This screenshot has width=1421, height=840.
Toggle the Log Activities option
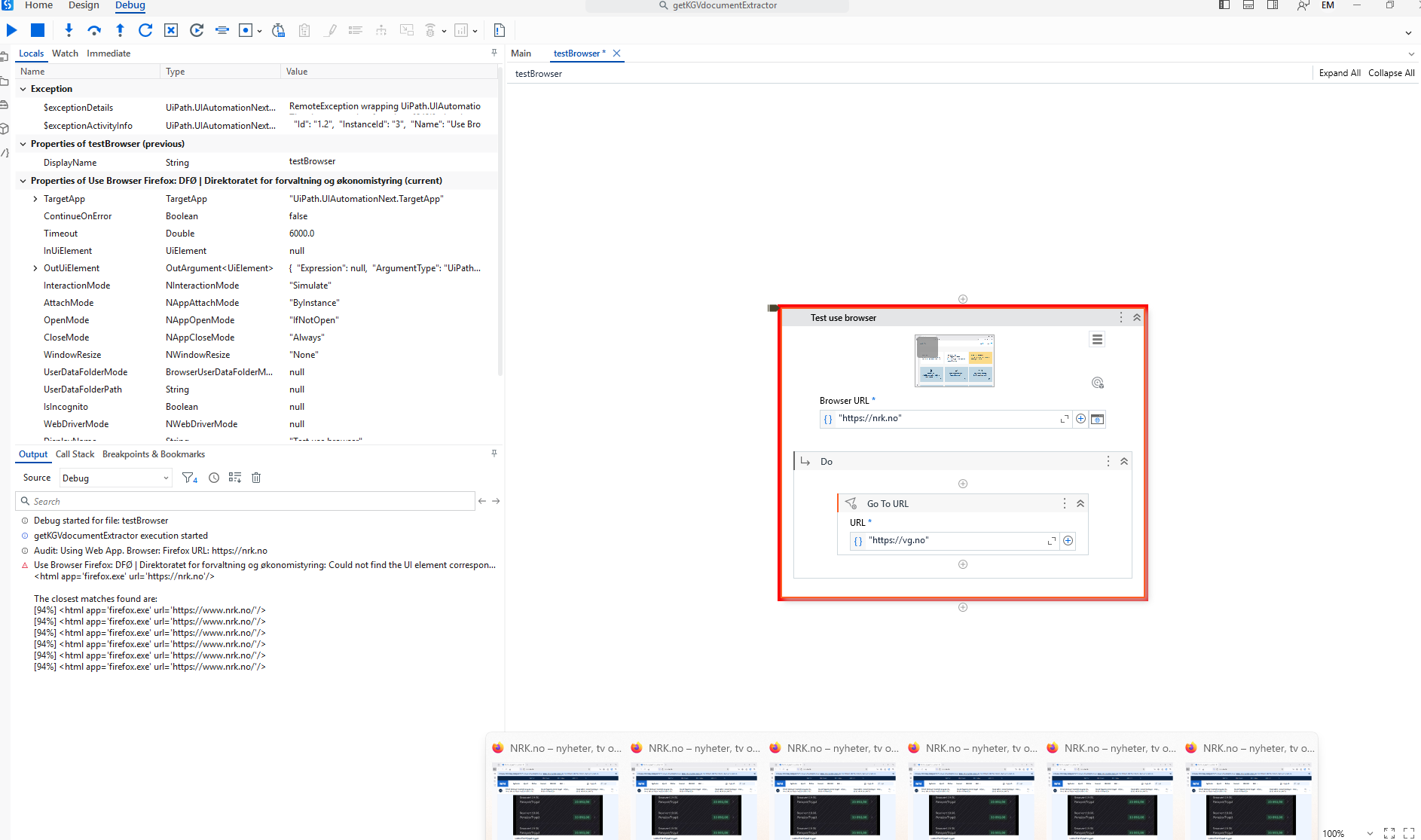[356, 30]
